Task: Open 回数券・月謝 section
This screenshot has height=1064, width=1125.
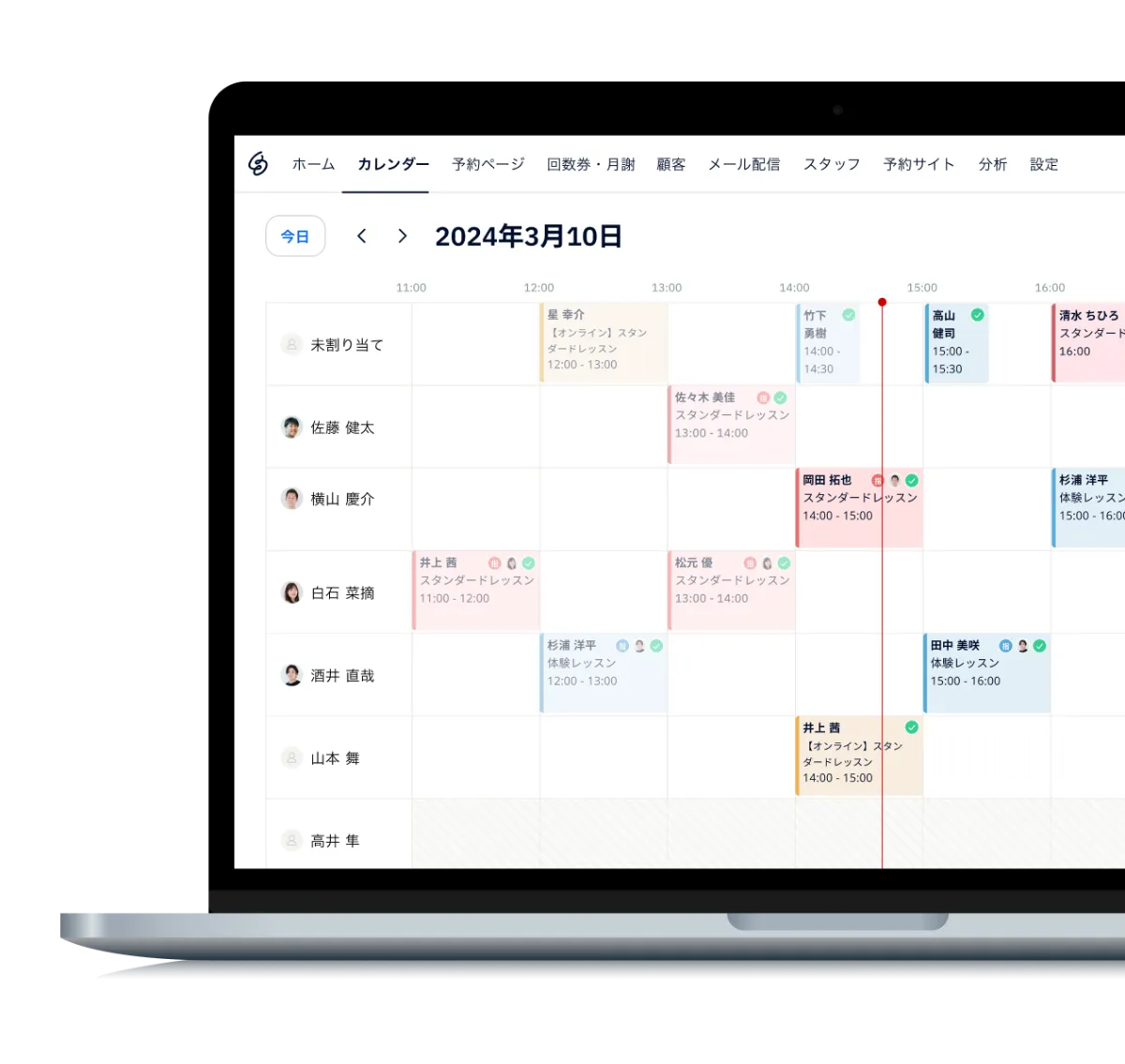Action: (591, 164)
